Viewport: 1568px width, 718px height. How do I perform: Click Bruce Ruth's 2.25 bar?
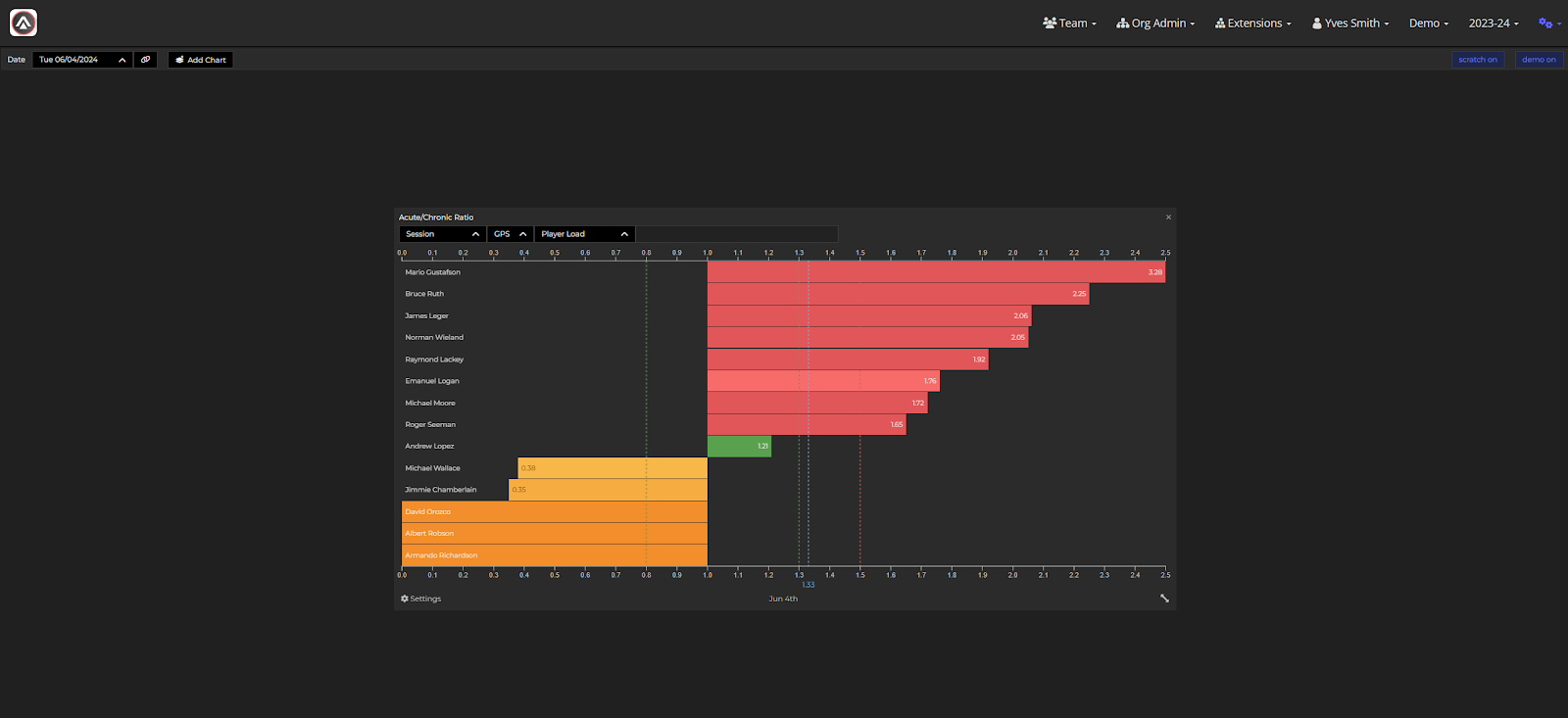coord(898,294)
